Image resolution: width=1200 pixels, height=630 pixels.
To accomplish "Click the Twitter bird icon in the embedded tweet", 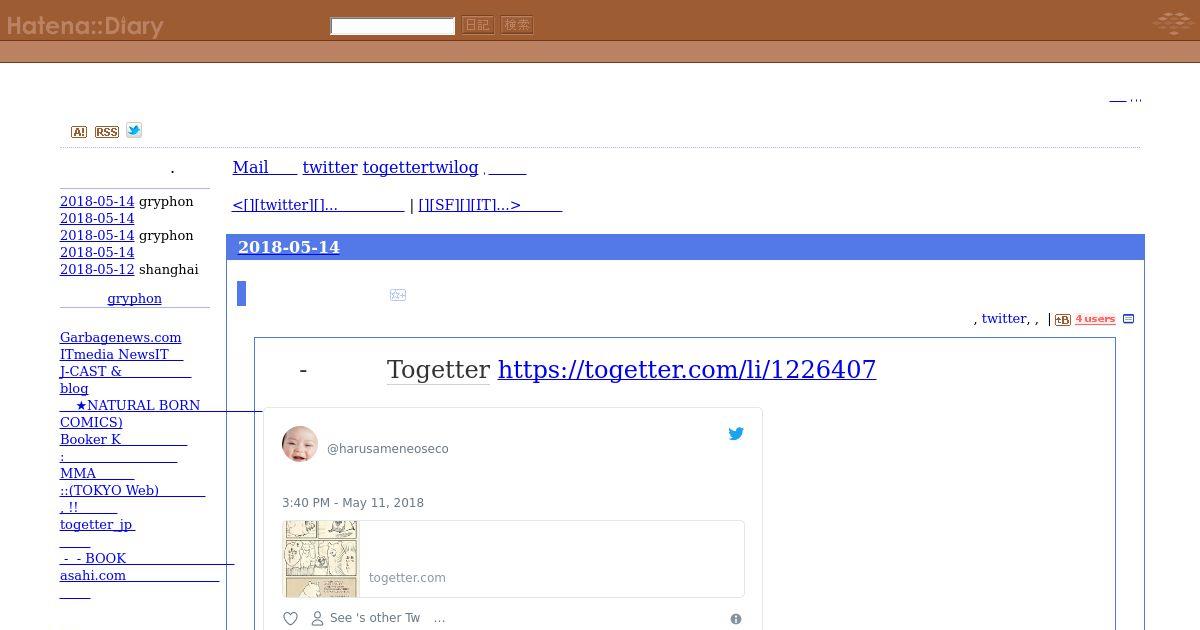I will coord(736,434).
